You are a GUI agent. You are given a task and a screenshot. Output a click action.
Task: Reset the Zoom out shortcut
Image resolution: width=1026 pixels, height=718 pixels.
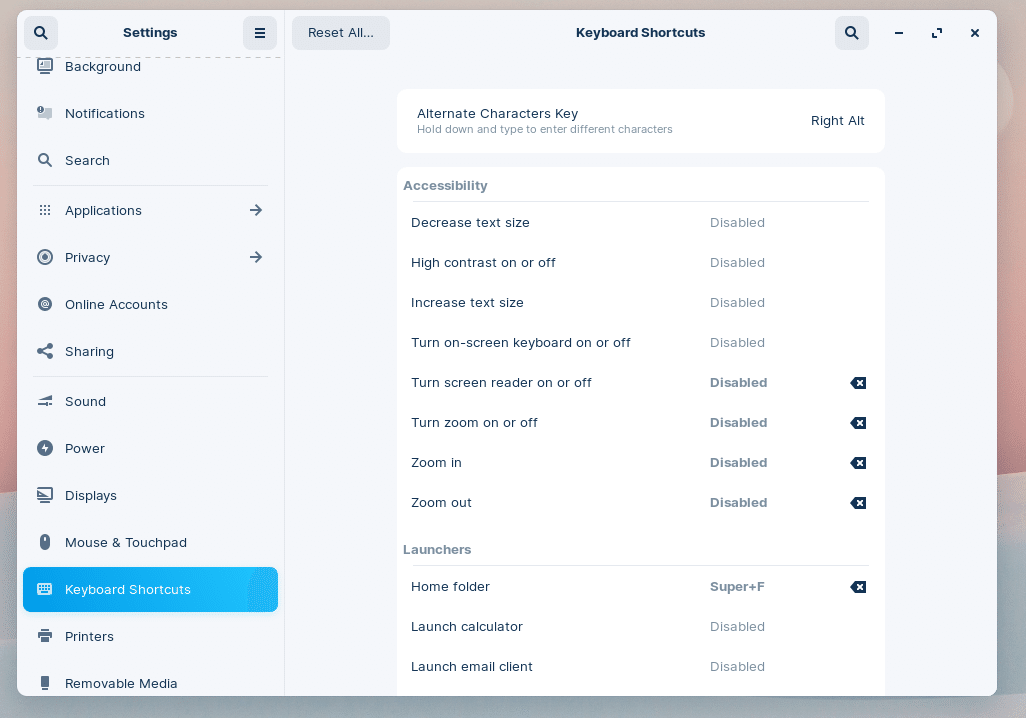tap(858, 503)
